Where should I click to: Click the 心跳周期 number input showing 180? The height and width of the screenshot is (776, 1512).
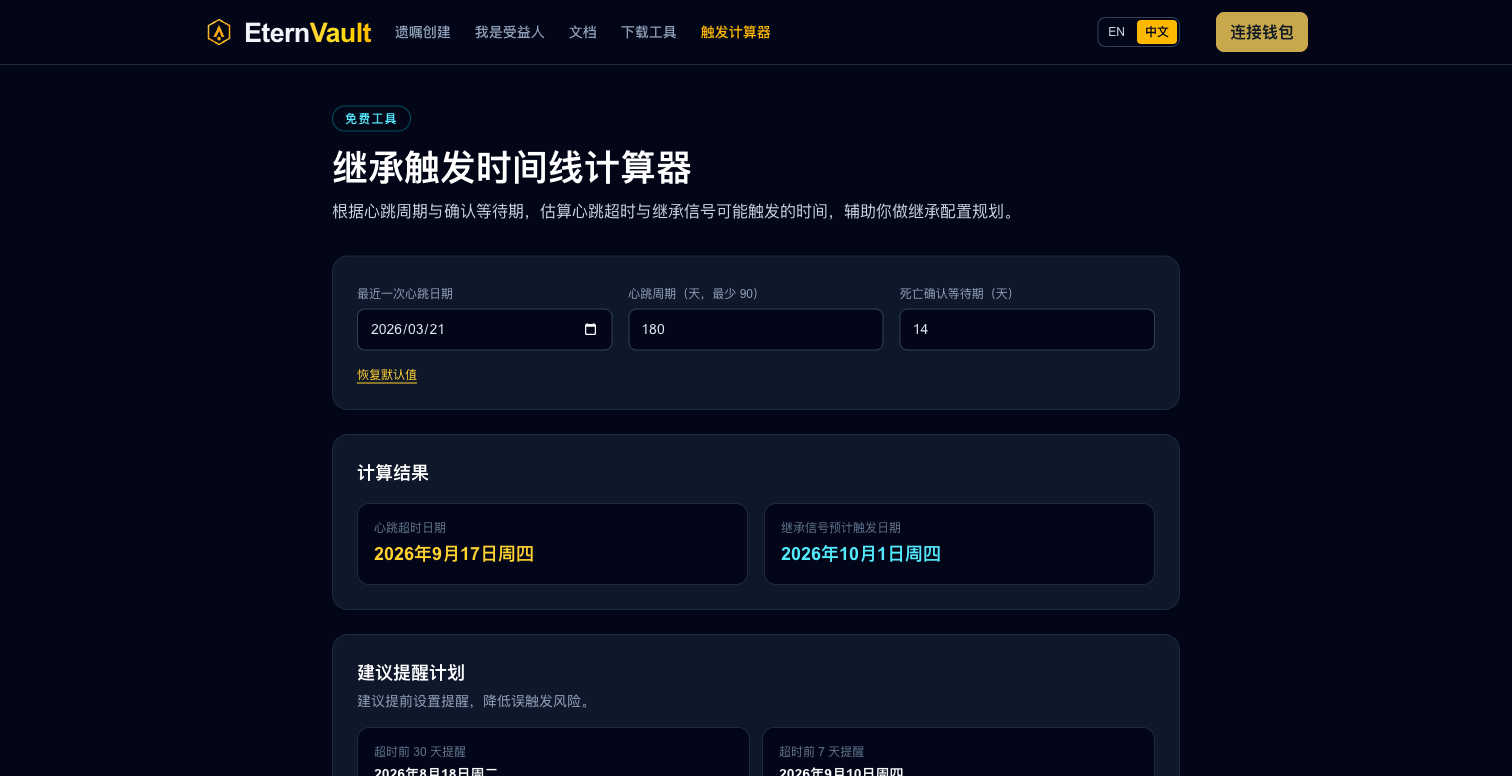click(x=756, y=329)
